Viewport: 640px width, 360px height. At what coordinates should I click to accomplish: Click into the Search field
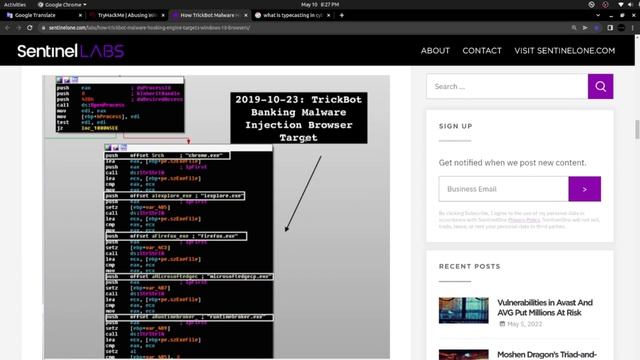[x=507, y=87]
